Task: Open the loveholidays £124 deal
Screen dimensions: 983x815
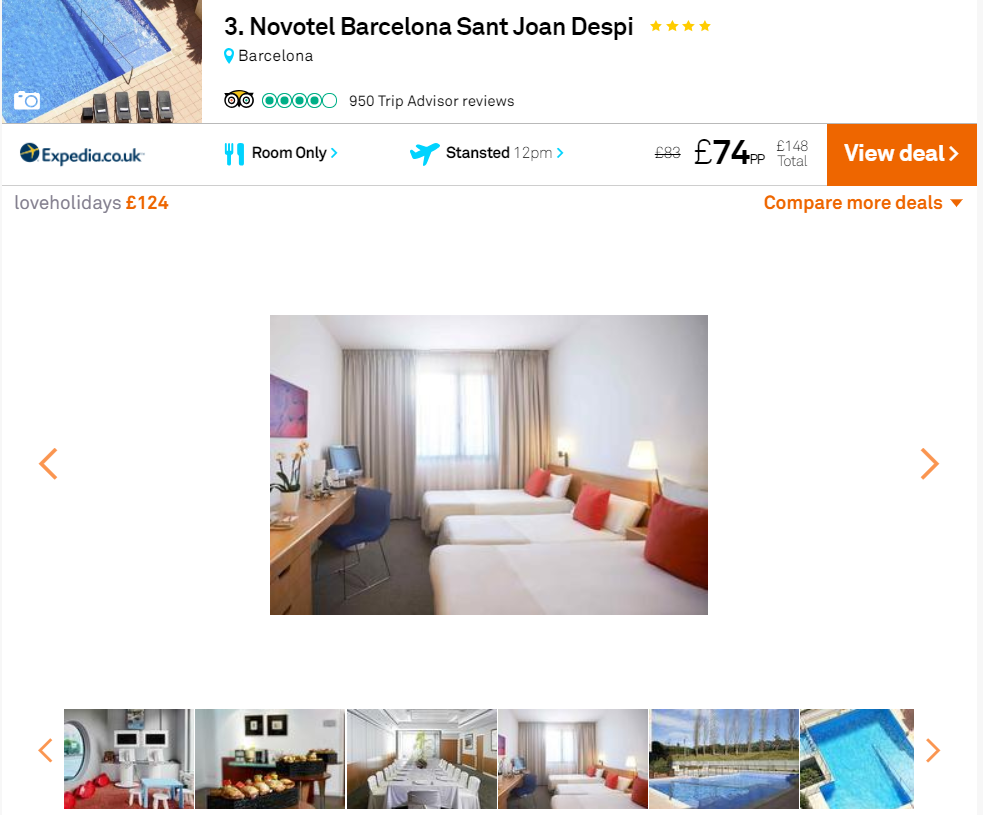Action: click(x=92, y=203)
